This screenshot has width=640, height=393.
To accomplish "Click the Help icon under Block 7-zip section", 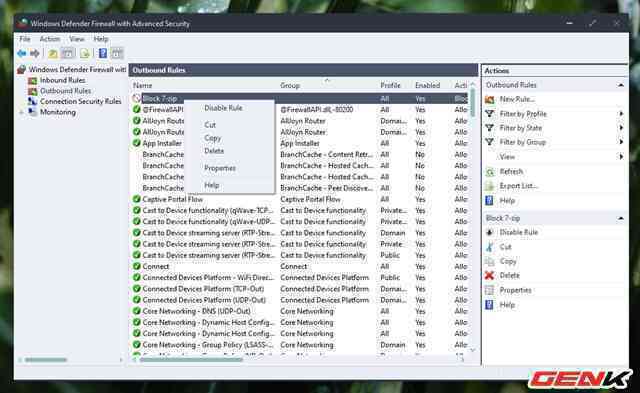I will (x=490, y=305).
